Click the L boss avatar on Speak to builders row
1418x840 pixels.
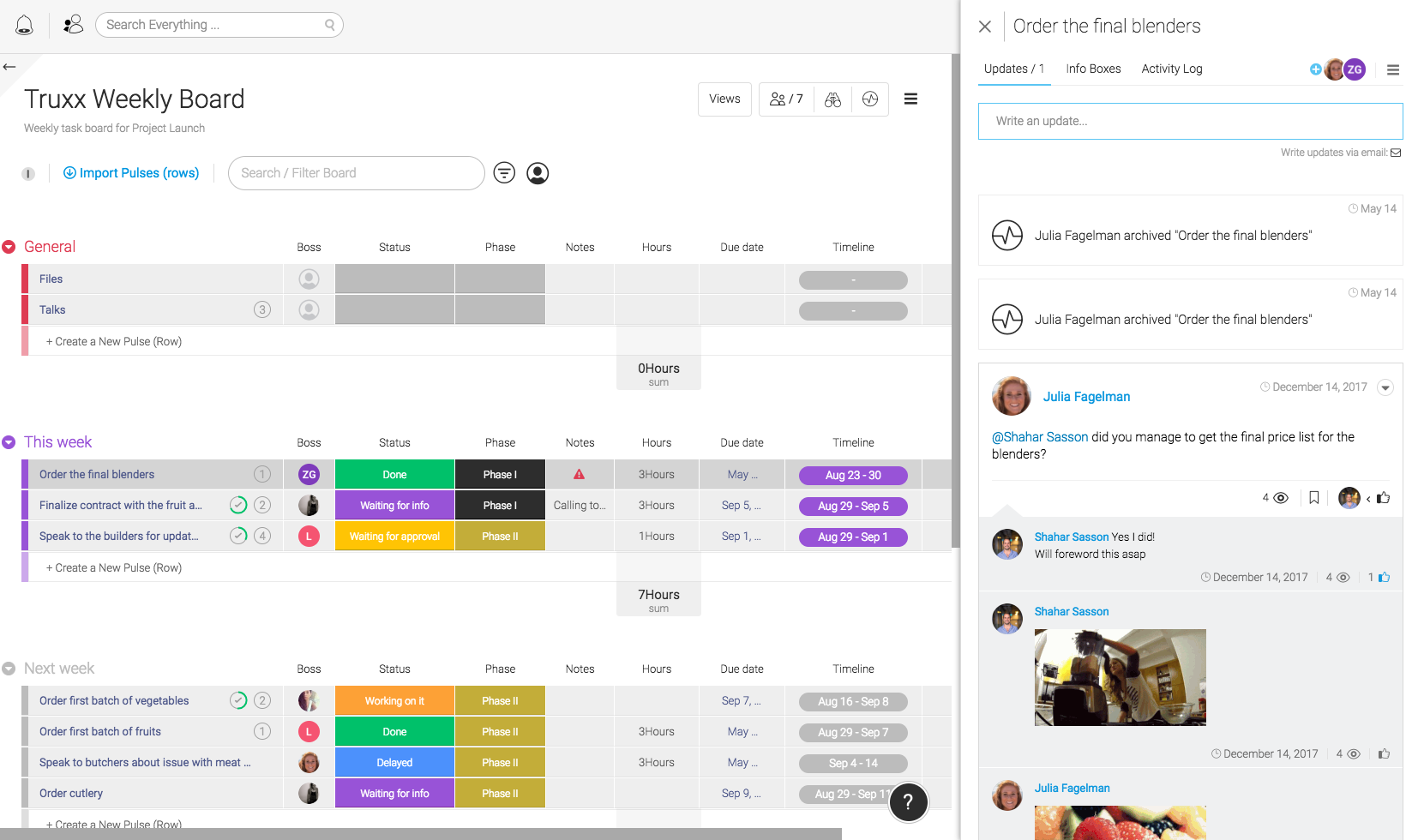(x=309, y=537)
